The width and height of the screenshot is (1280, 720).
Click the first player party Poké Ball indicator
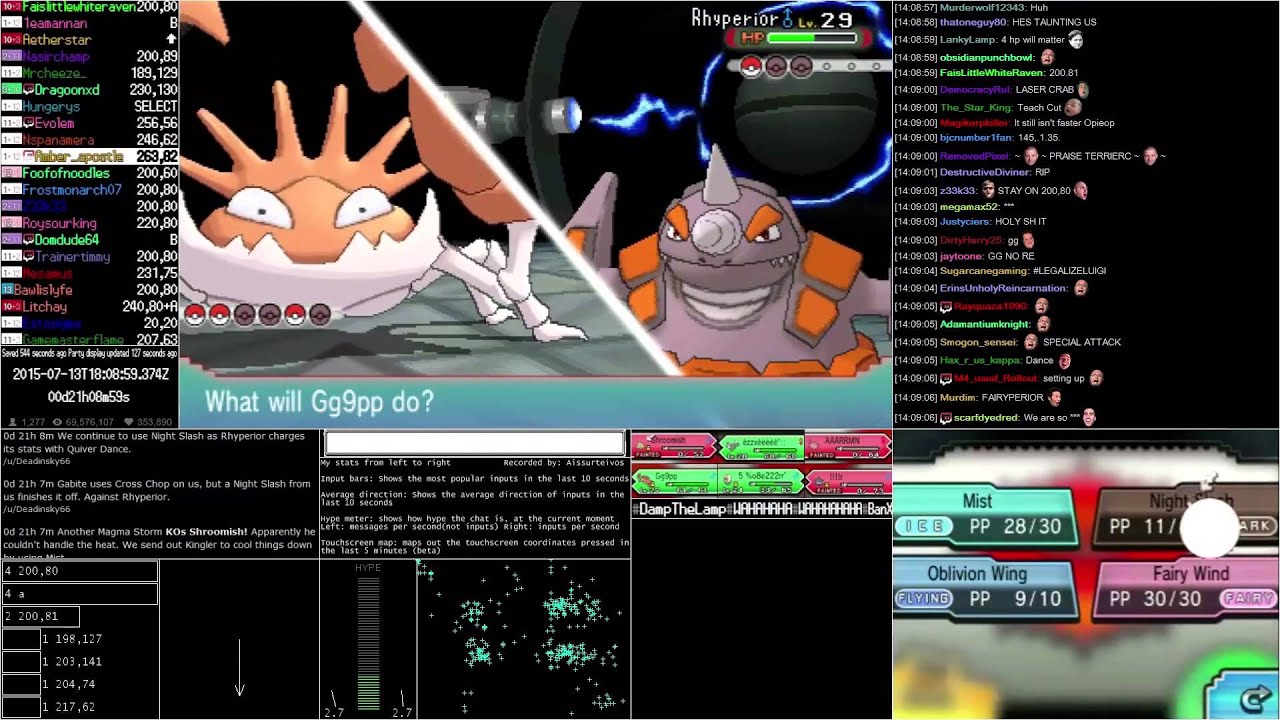(195, 316)
